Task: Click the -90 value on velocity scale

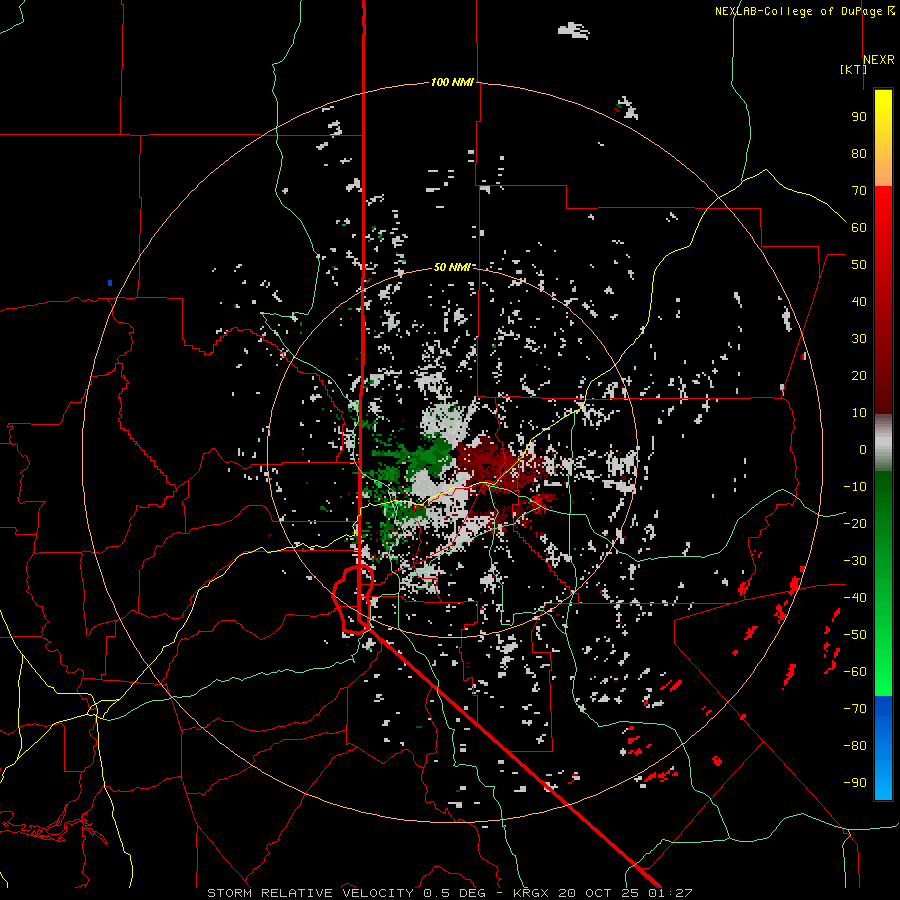Action: (x=855, y=783)
